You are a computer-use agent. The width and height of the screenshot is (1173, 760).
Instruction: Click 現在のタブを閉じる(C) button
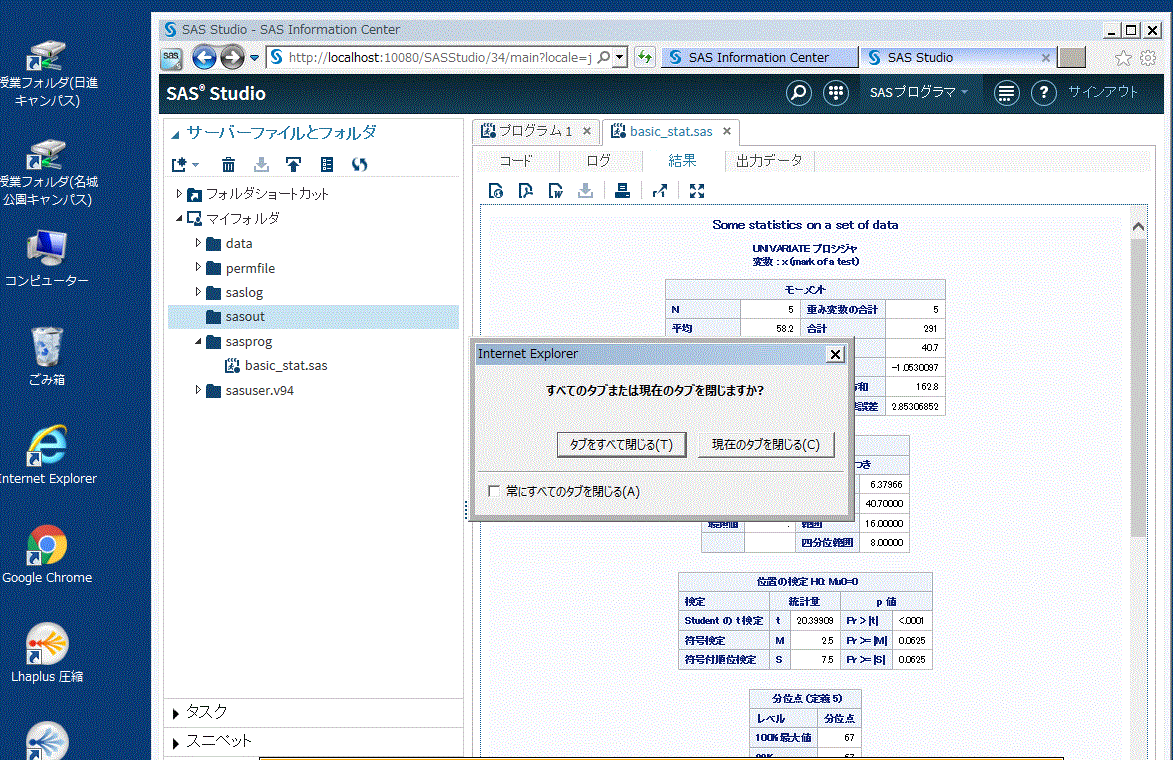point(766,444)
